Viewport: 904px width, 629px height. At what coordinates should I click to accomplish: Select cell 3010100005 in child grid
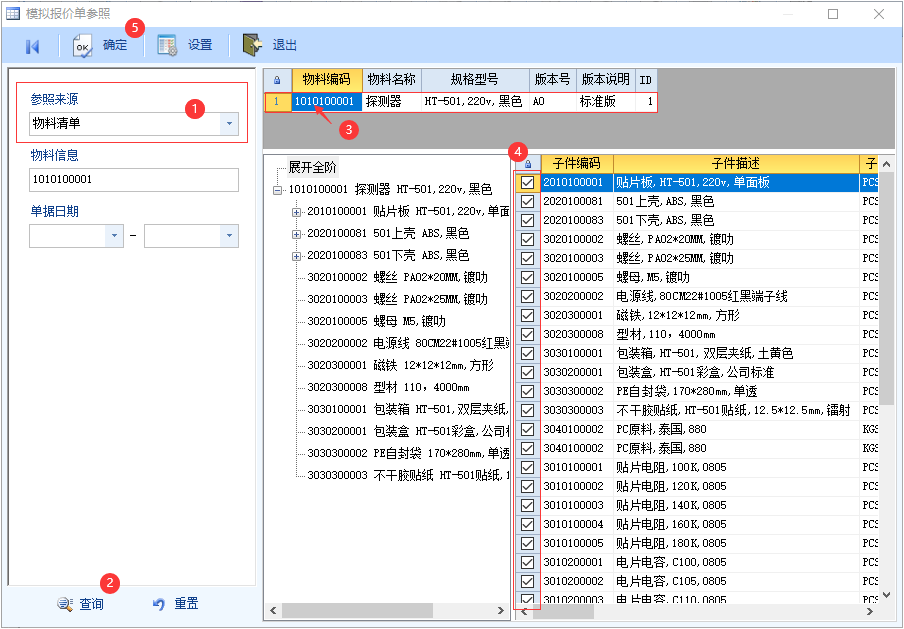(x=577, y=544)
